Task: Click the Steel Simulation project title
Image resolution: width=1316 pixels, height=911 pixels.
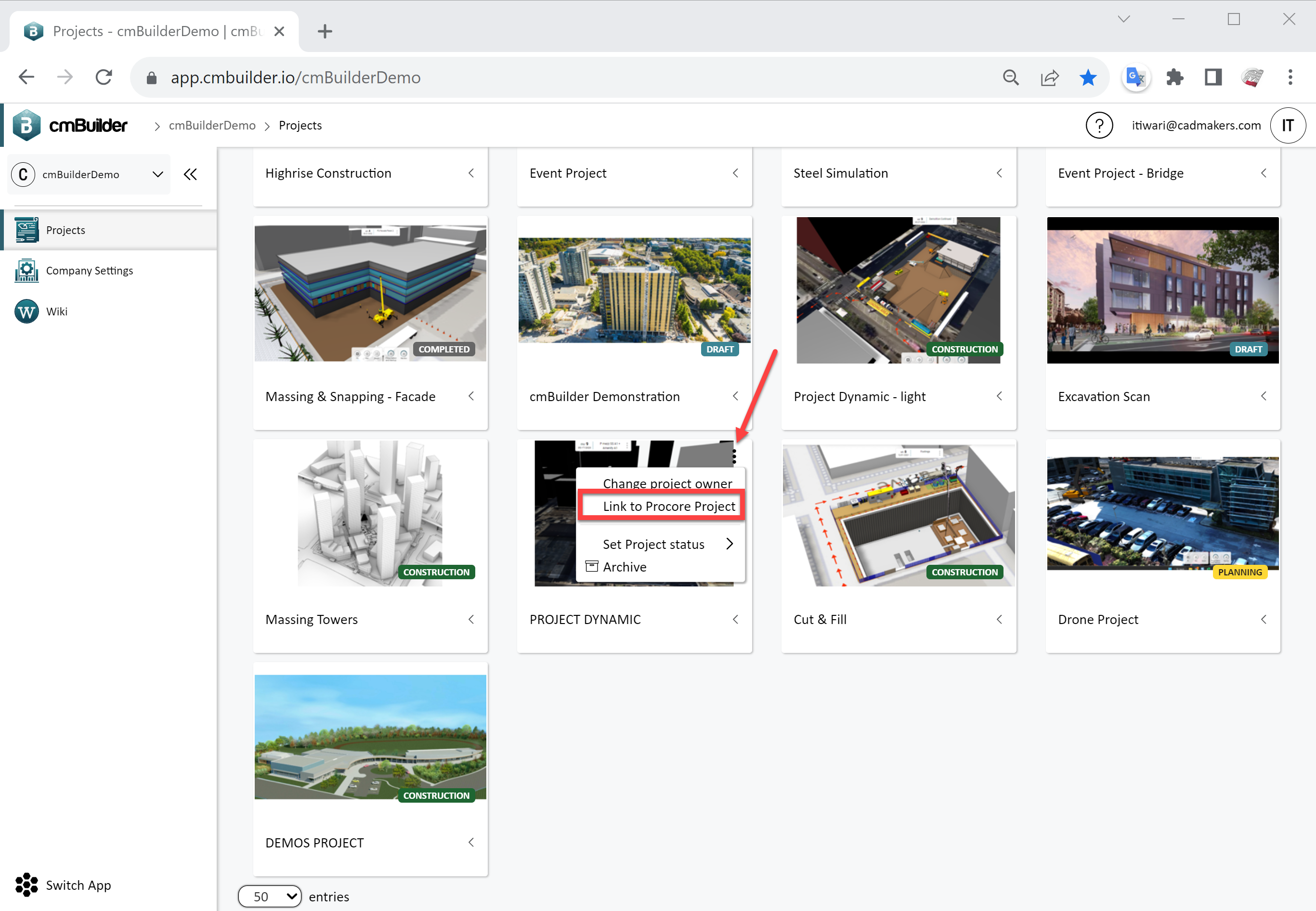Action: [x=841, y=173]
